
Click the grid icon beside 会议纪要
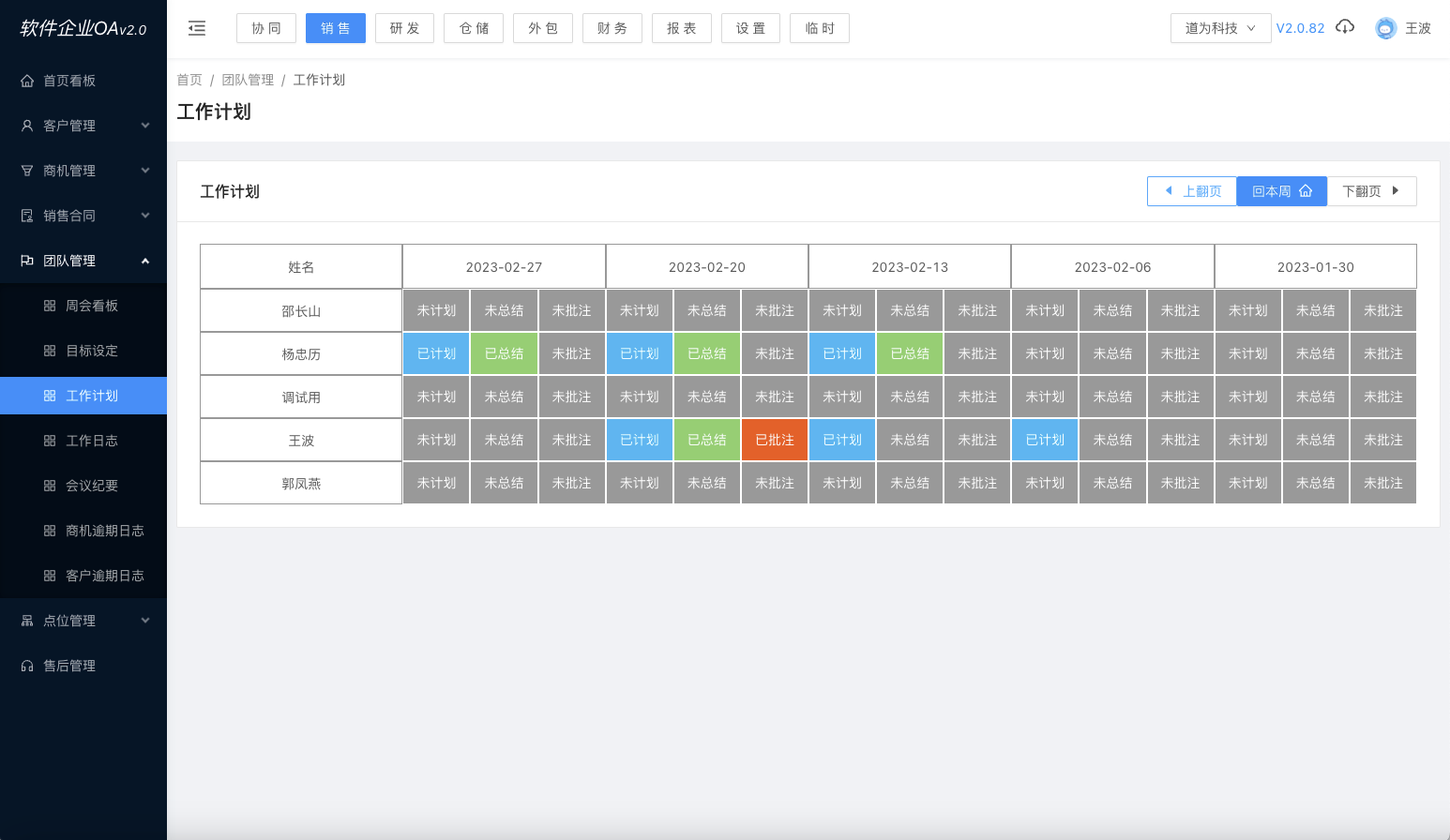(x=50, y=486)
